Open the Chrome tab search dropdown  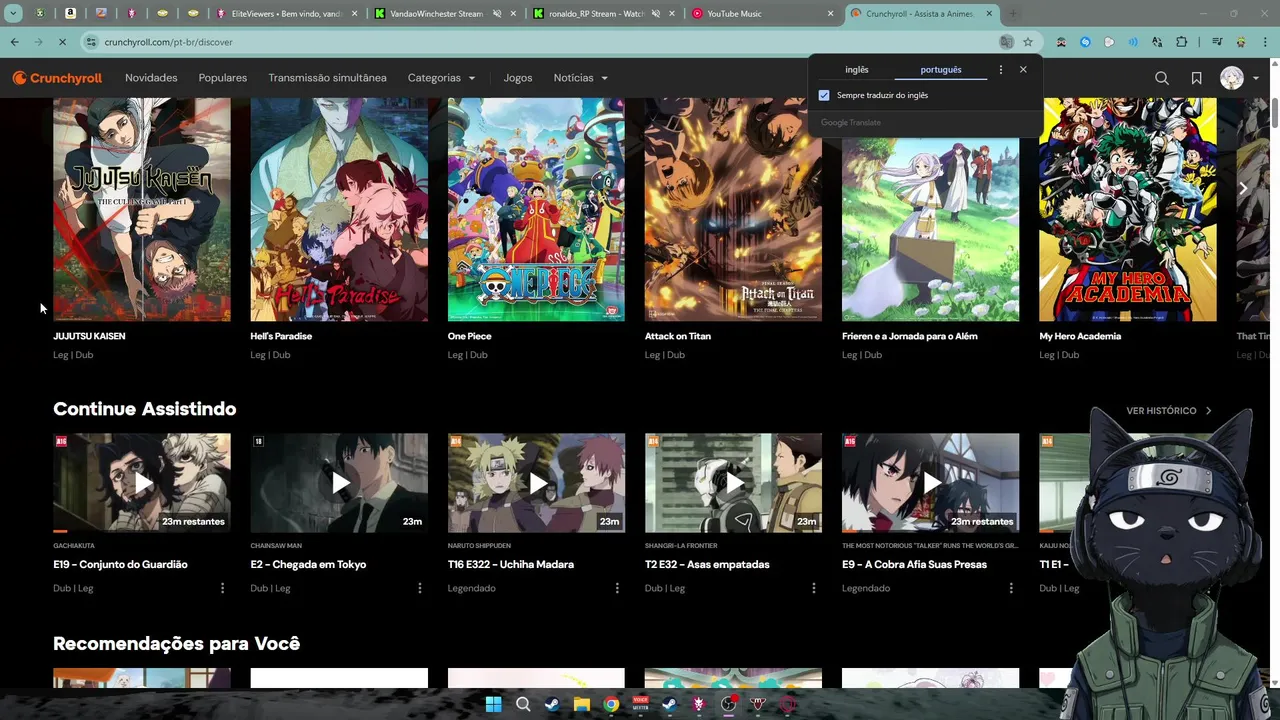coord(13,14)
